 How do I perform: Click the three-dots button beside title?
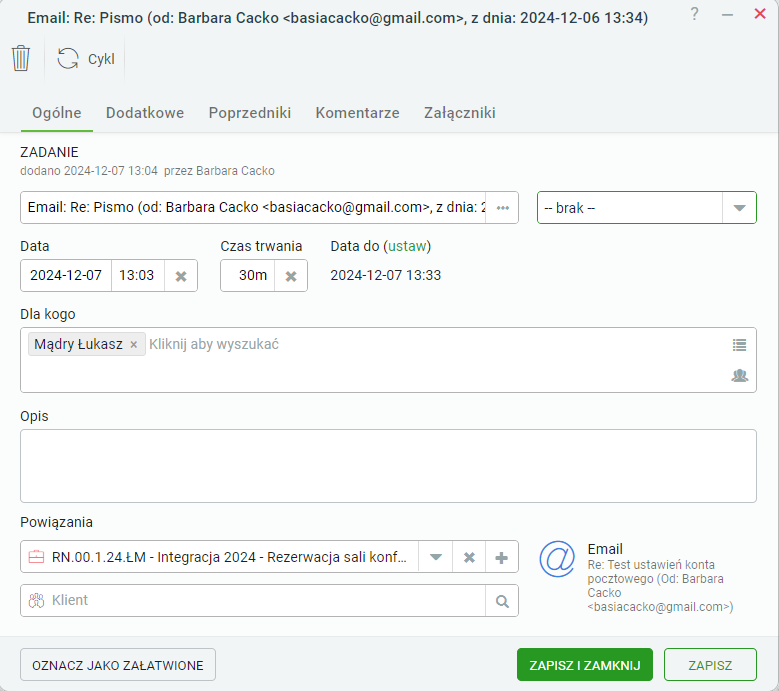point(502,208)
